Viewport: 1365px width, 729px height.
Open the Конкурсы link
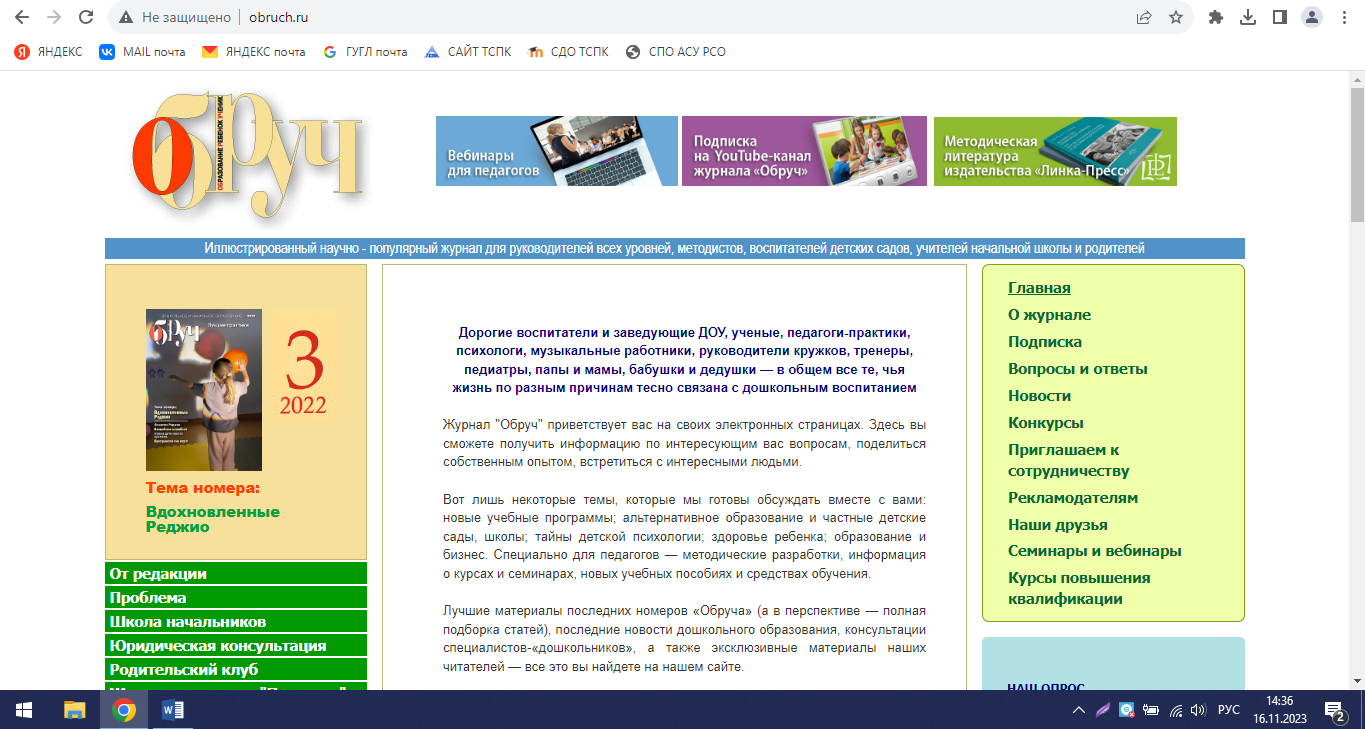pyautogui.click(x=1045, y=423)
